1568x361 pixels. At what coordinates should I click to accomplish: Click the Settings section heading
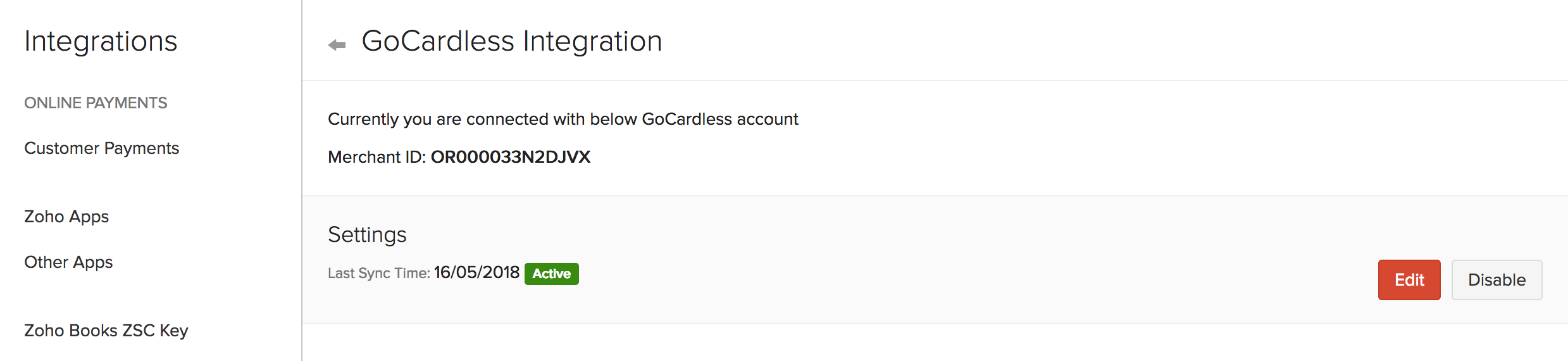(x=367, y=234)
